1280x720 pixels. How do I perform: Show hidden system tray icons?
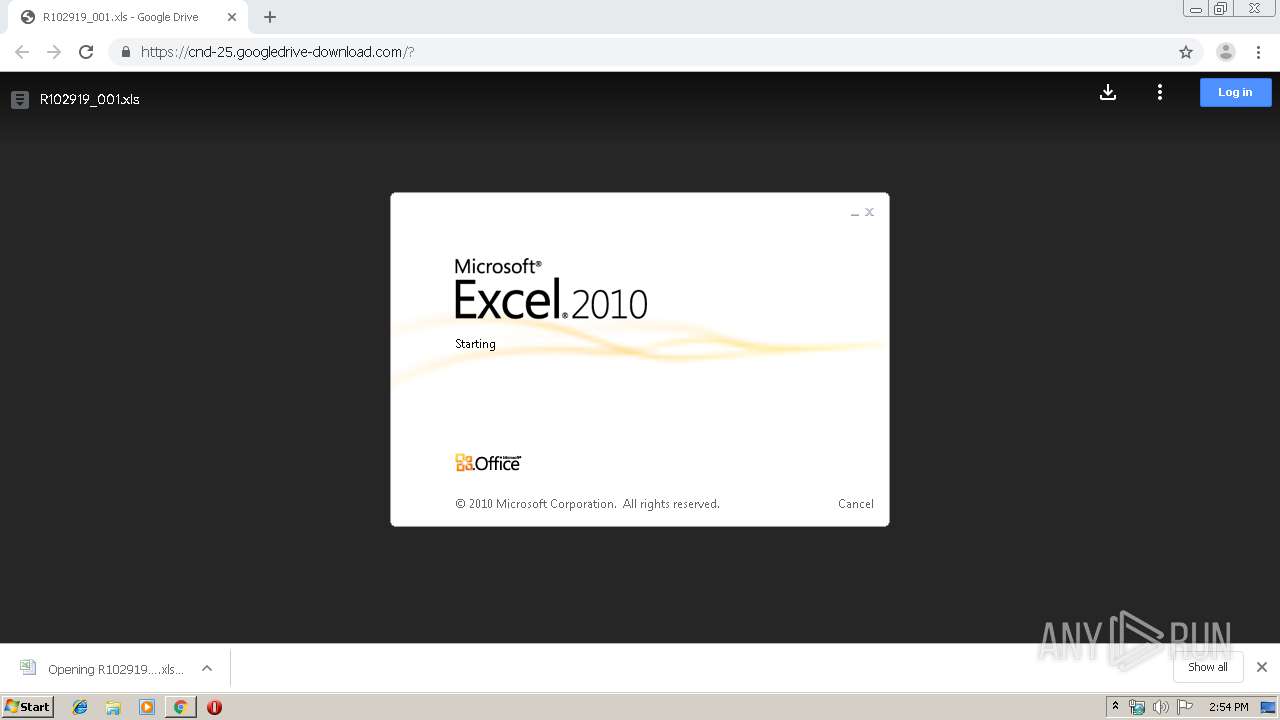pos(1115,707)
